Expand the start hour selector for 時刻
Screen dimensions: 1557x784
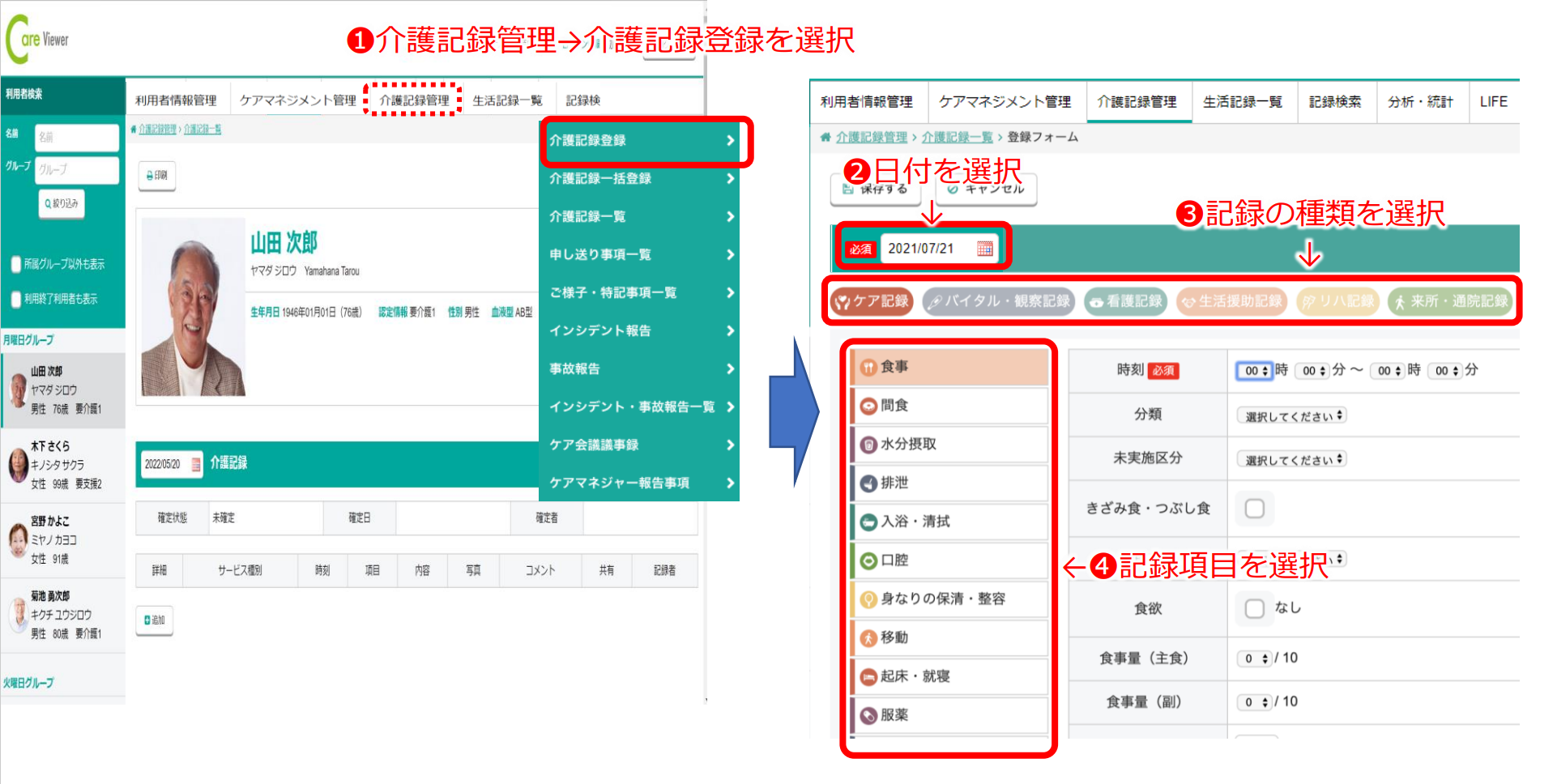tap(1255, 371)
